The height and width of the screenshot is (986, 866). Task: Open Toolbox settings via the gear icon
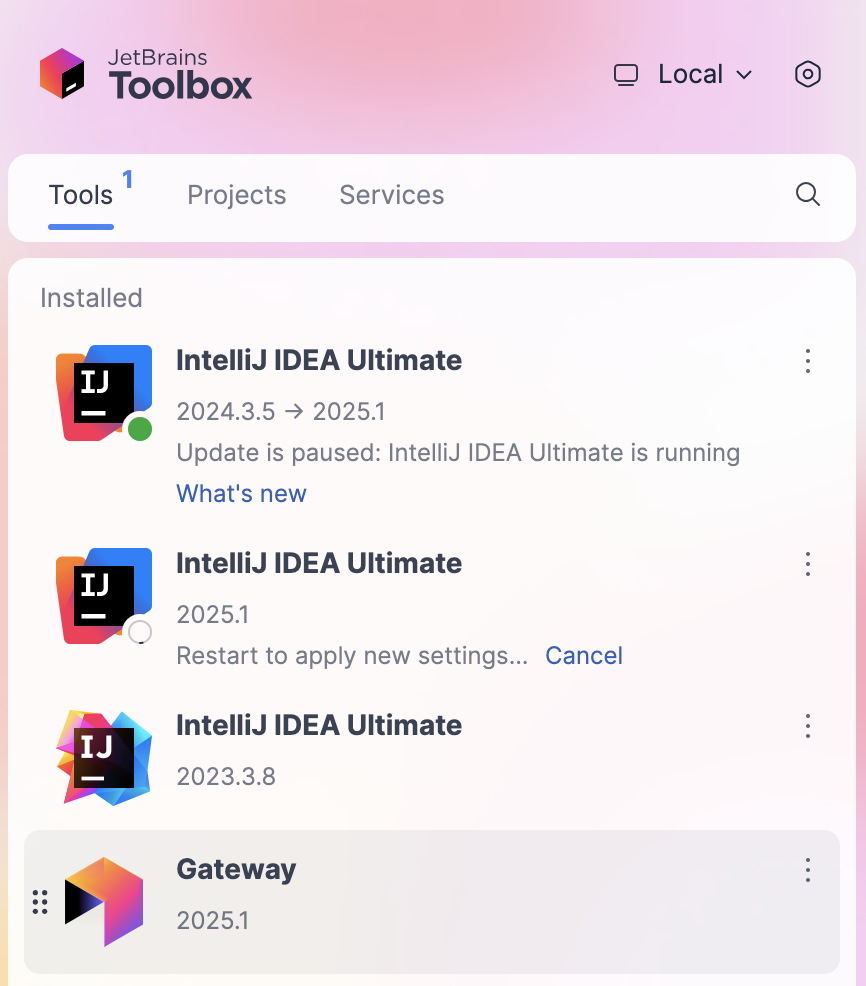(x=807, y=74)
